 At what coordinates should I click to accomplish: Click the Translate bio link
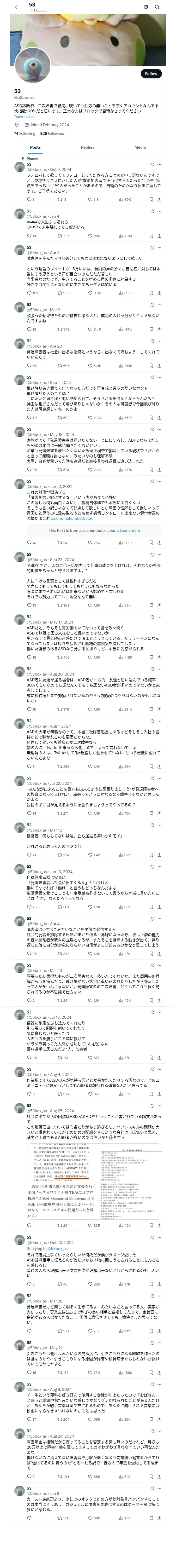coord(24,116)
